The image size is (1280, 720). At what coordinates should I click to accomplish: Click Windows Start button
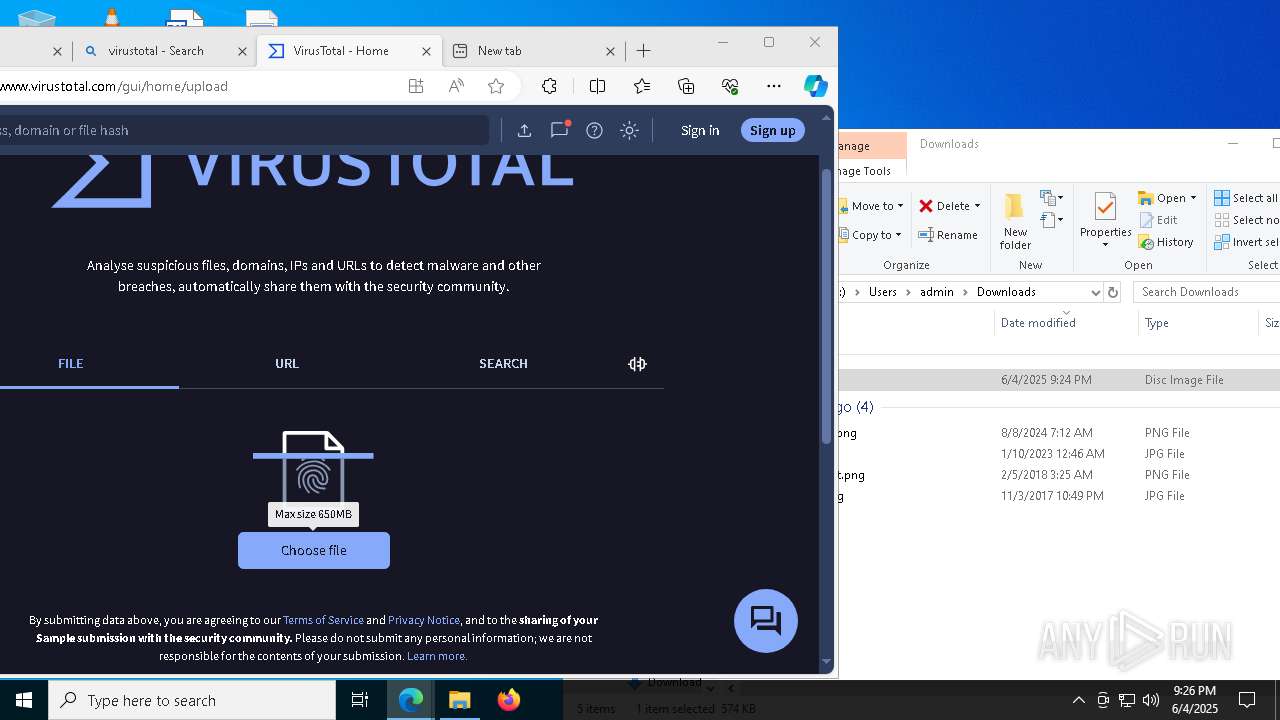point(24,700)
